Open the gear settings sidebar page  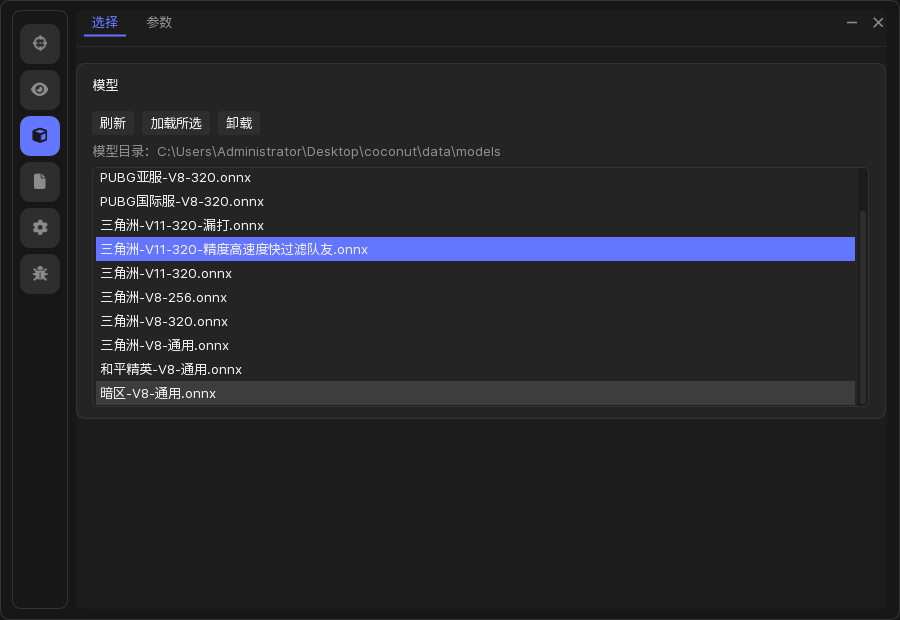point(40,227)
